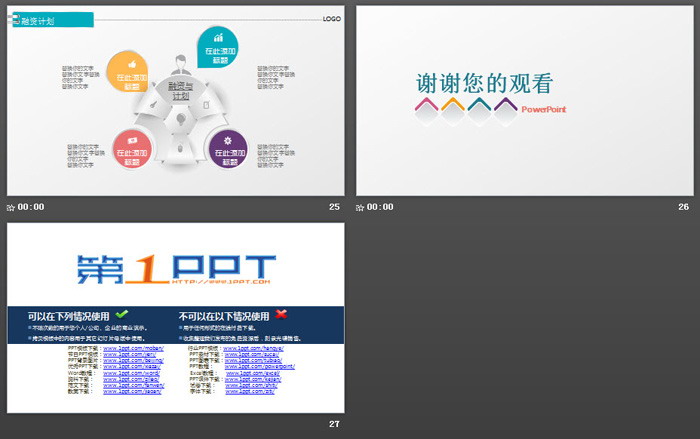Select slide 27 第1PPT thumbnail

[175, 318]
